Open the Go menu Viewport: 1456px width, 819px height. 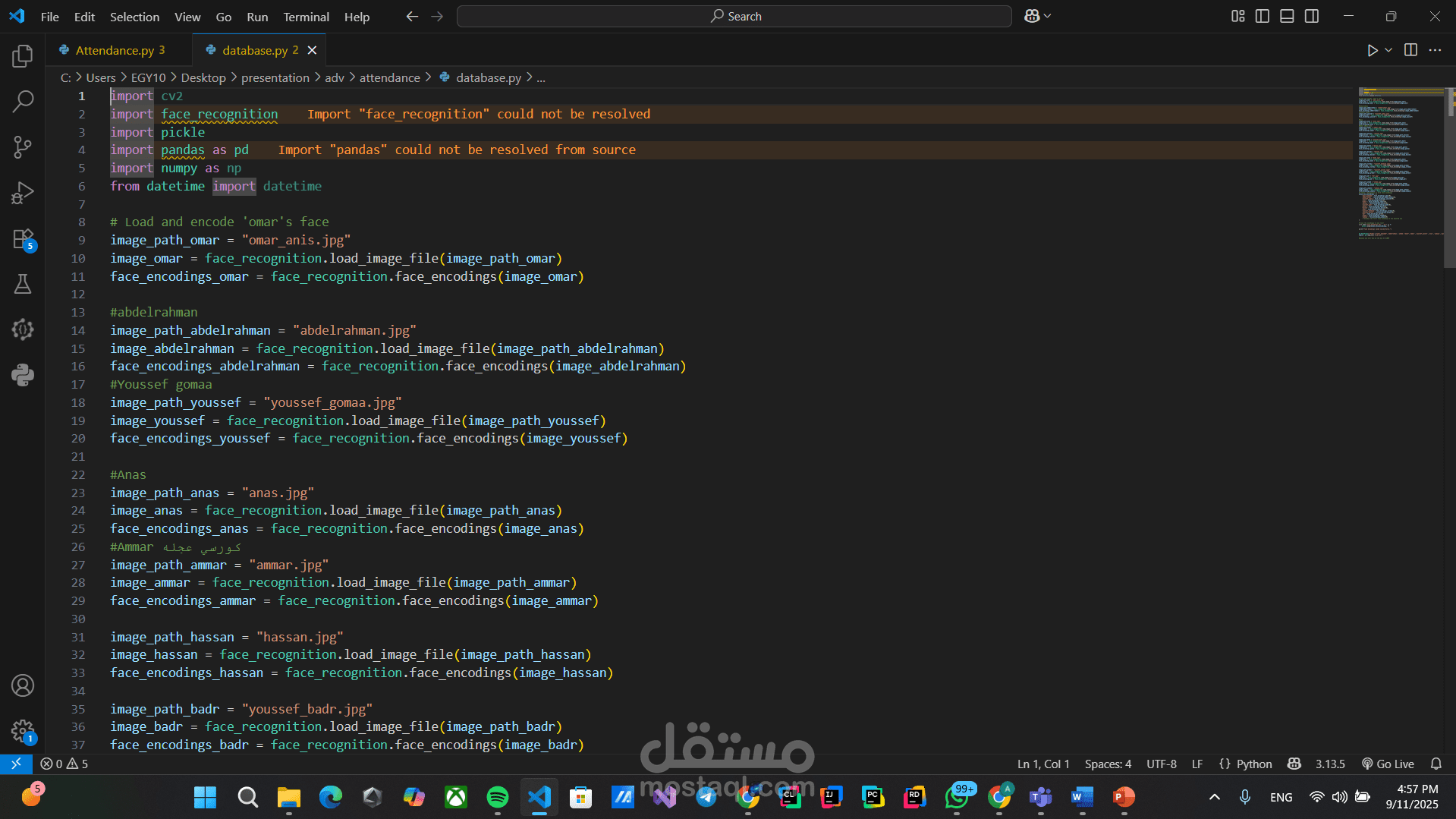(223, 17)
